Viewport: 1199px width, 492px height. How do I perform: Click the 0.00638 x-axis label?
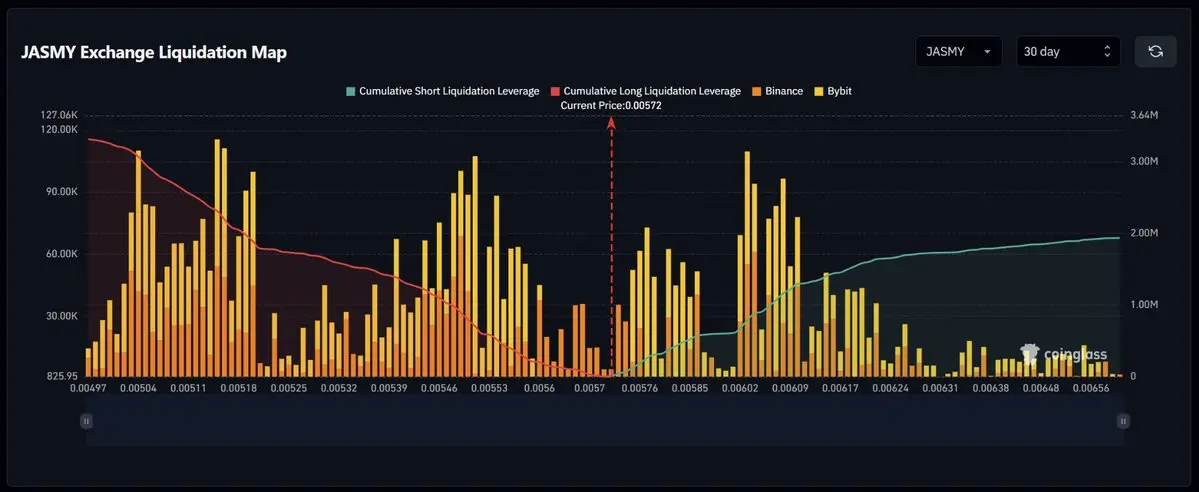coord(991,389)
